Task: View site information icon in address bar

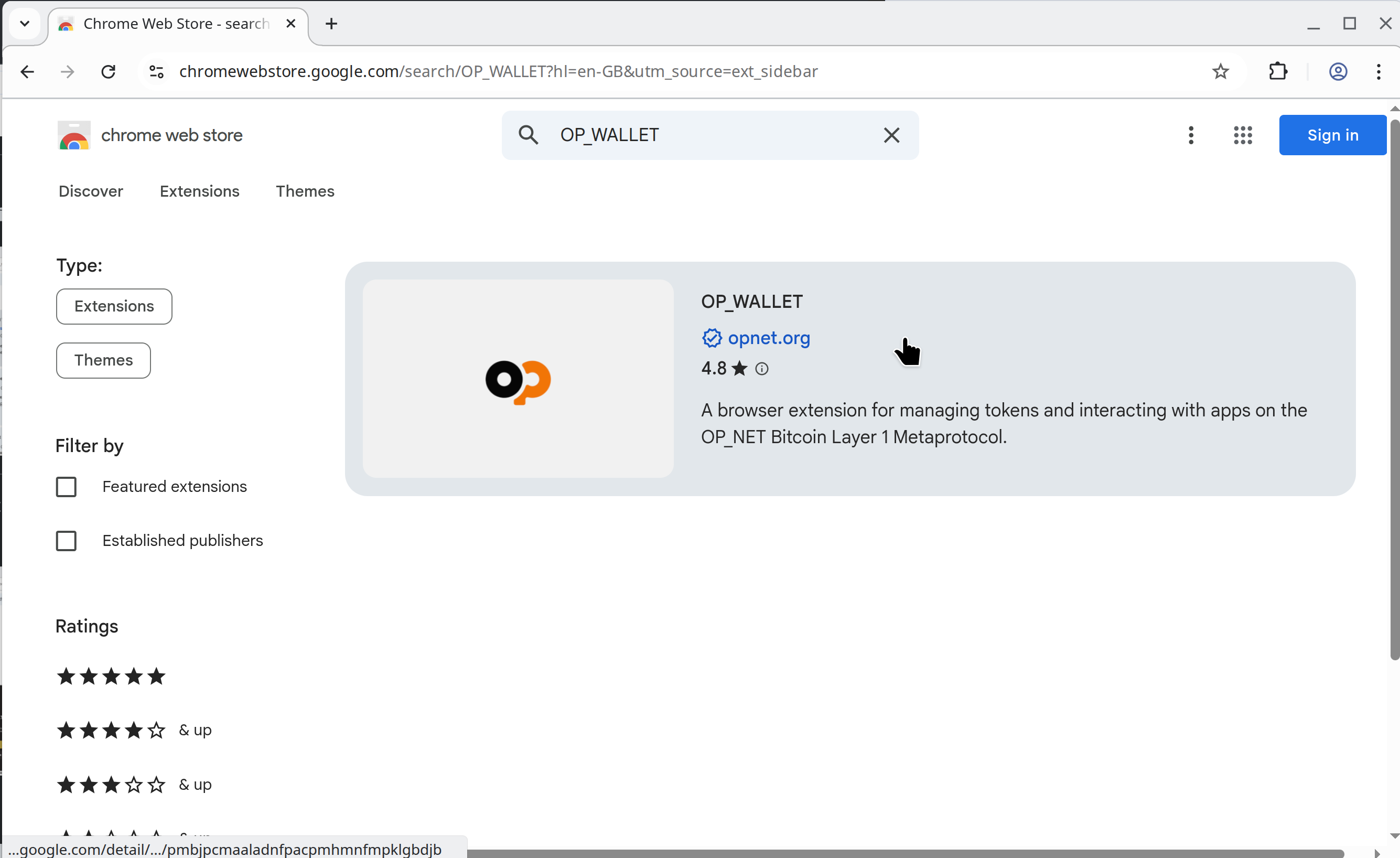Action: (156, 72)
